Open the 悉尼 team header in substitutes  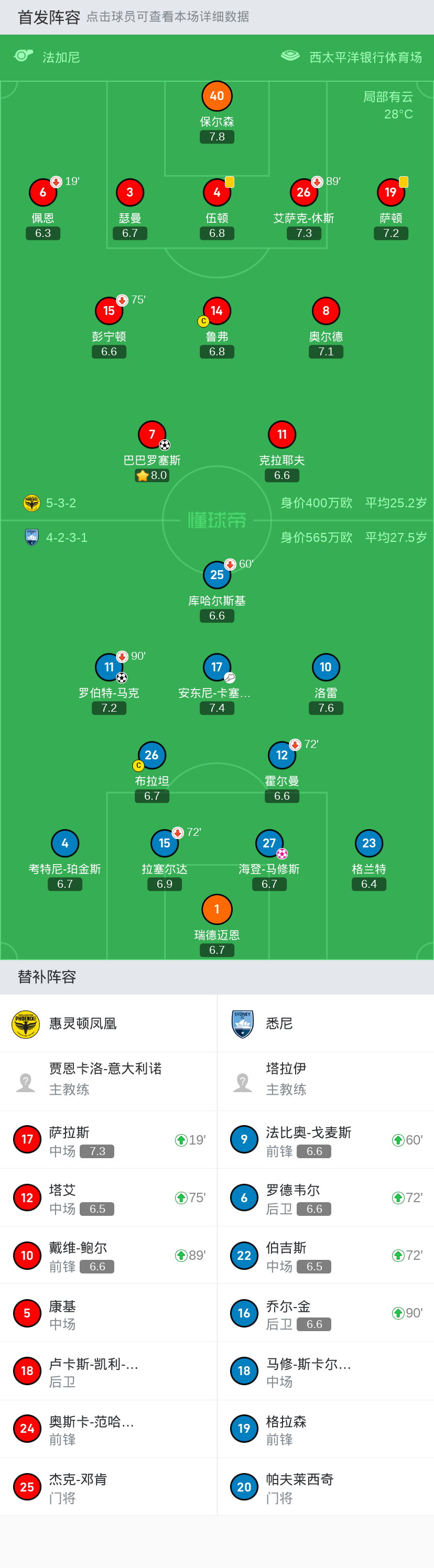tap(279, 1024)
